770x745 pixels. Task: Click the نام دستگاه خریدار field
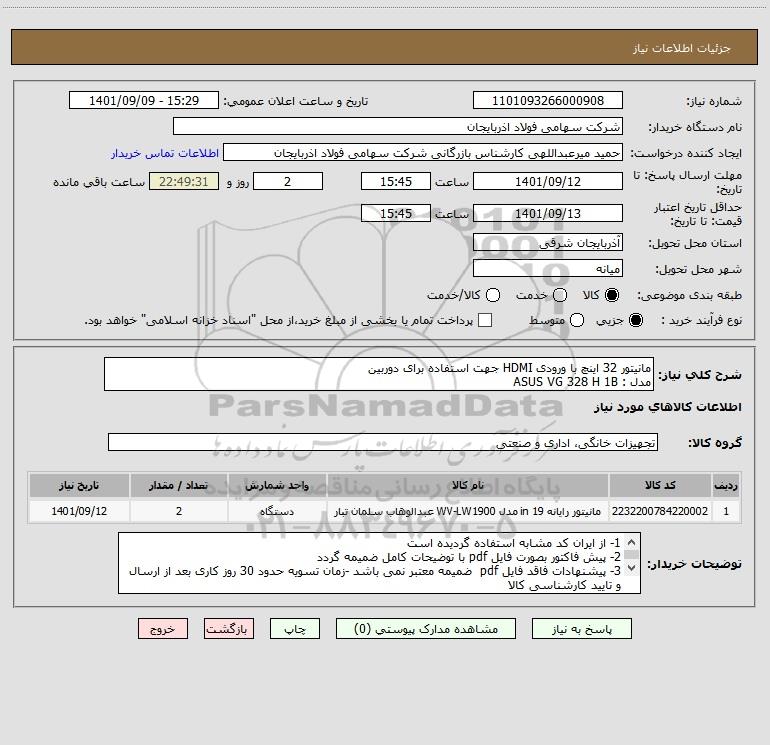[x=398, y=127]
